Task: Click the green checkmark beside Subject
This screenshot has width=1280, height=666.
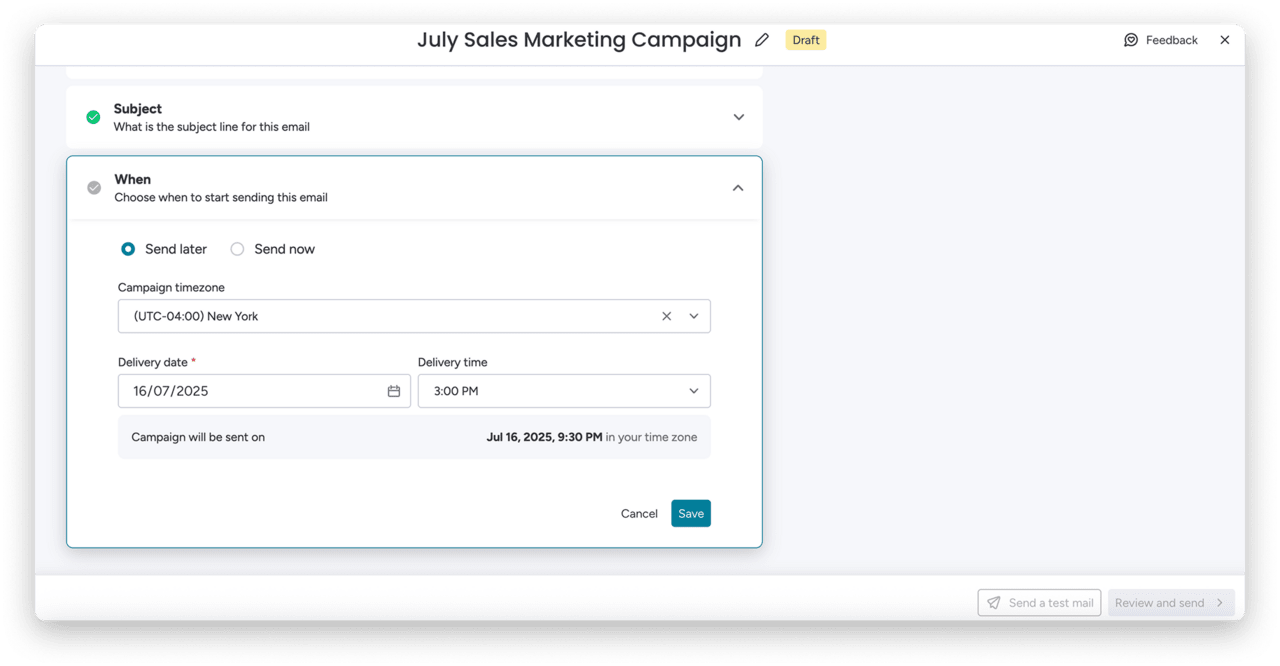Action: point(93,117)
